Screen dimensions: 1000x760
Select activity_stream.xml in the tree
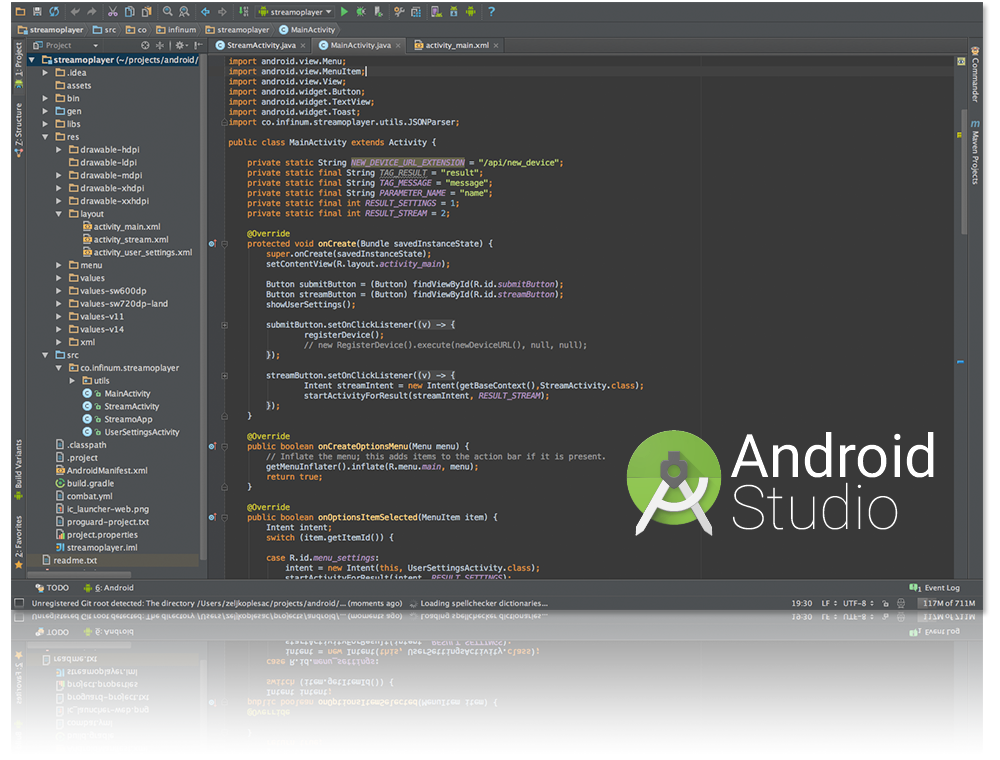[x=126, y=240]
